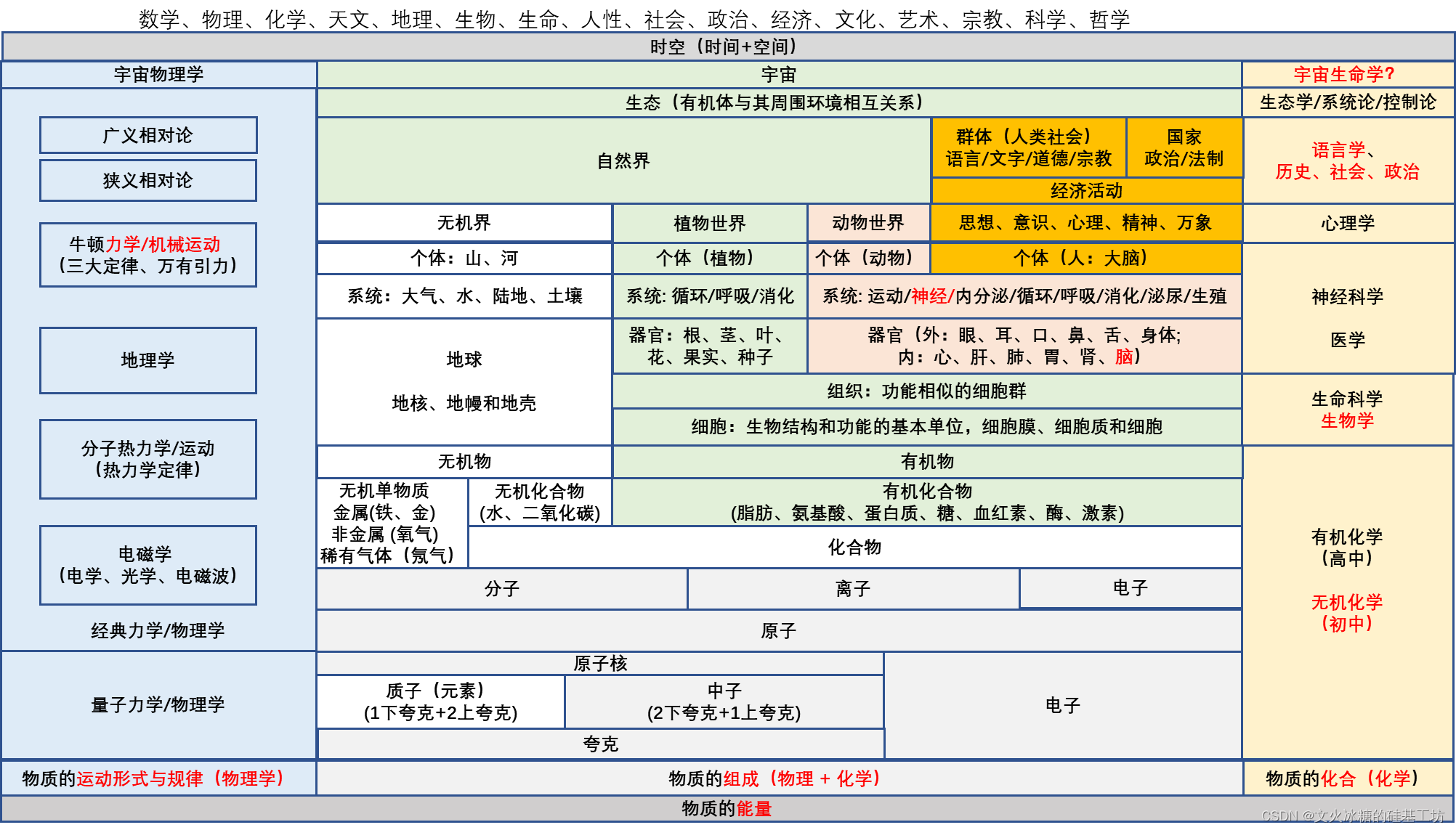Click the 系统：大气、水、陆地、土壤 cell

tap(465, 296)
